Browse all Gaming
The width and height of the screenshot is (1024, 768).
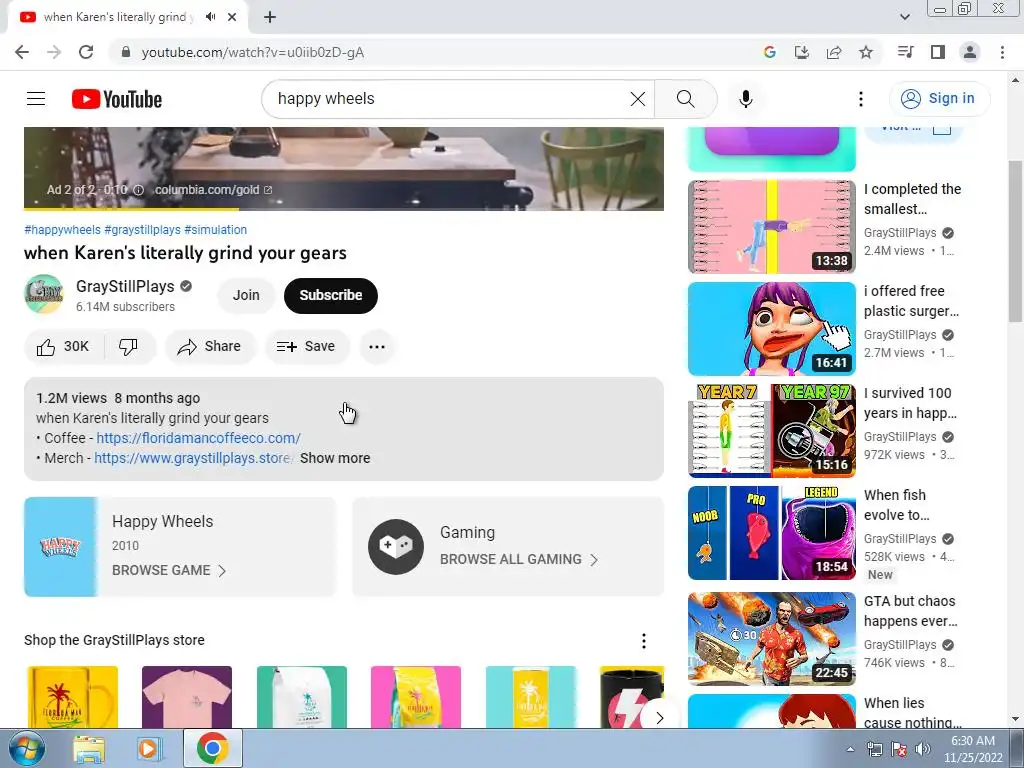coord(519,560)
